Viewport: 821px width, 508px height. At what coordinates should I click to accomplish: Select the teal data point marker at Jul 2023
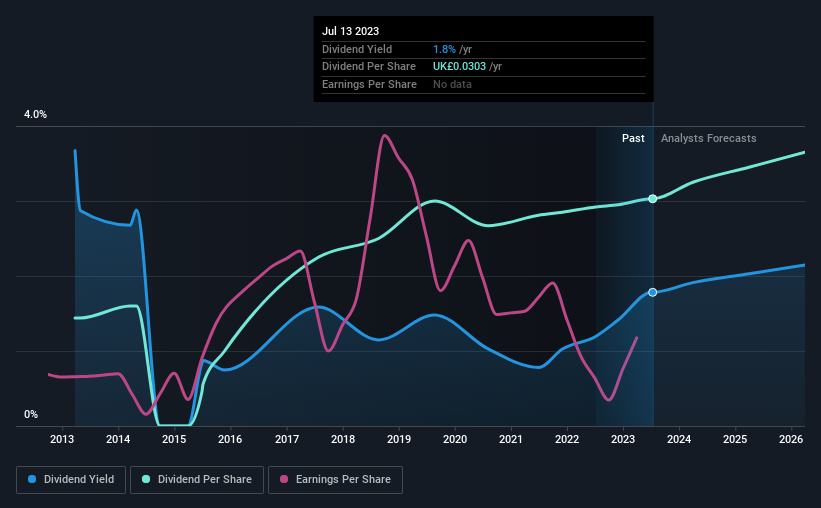[652, 198]
